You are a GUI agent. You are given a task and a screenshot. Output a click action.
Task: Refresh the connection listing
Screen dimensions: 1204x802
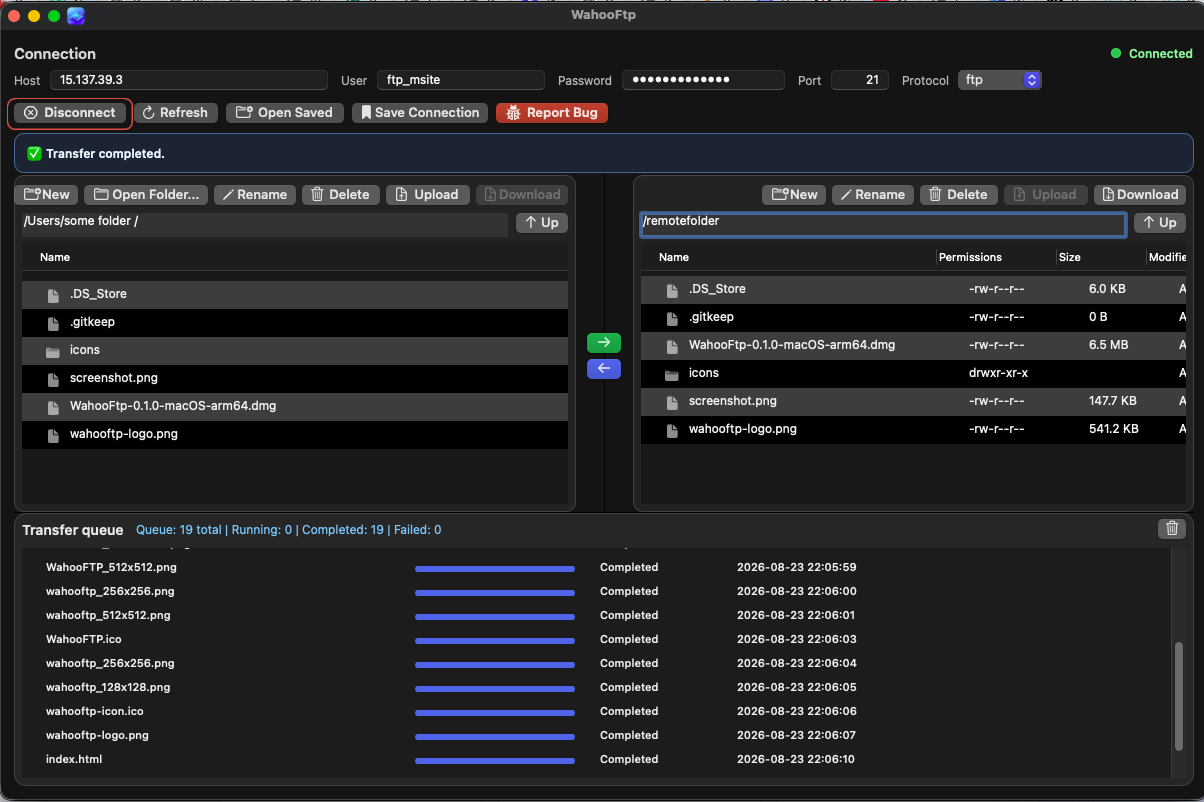[175, 113]
